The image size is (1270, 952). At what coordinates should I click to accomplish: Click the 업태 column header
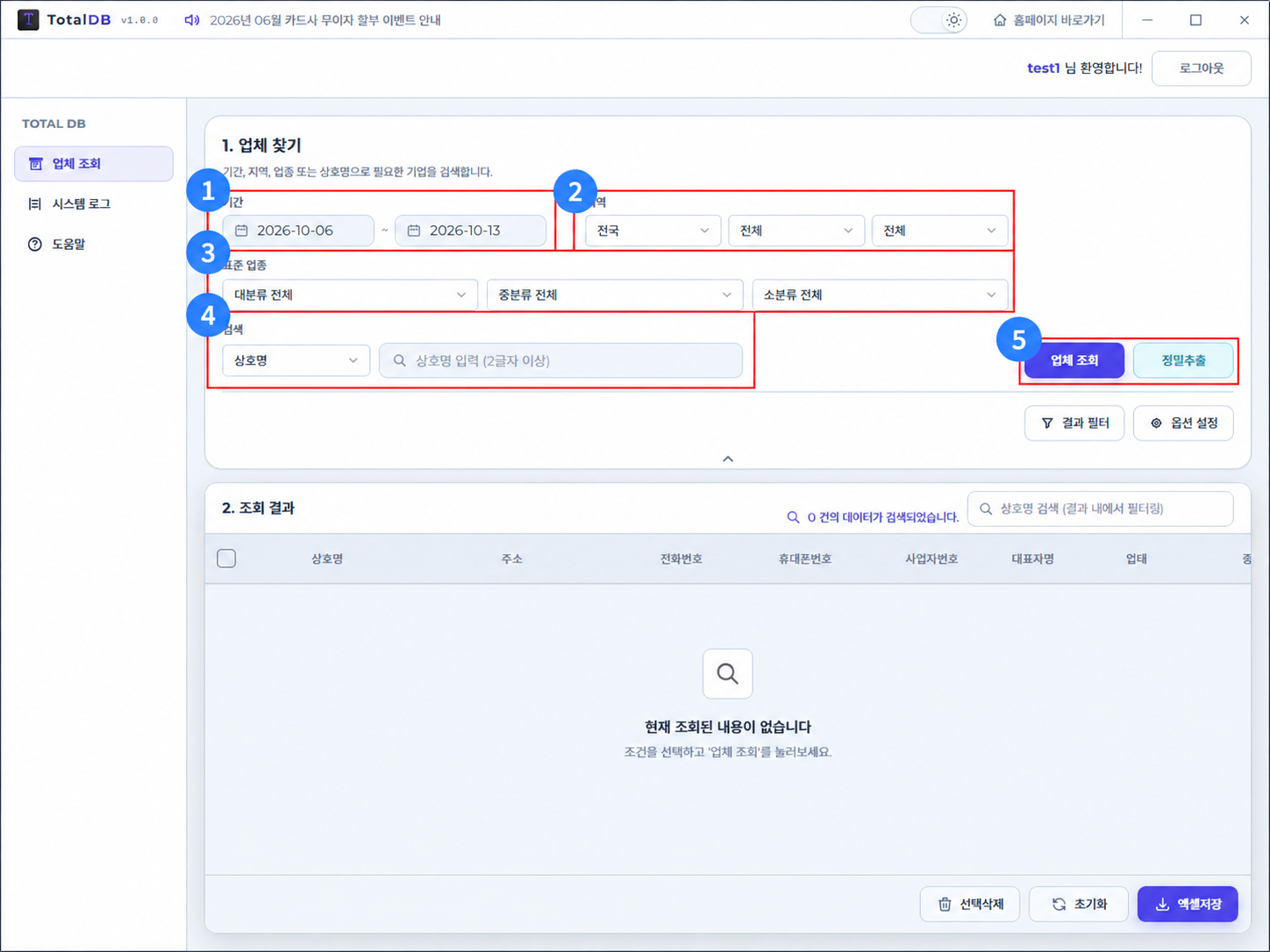1137,558
